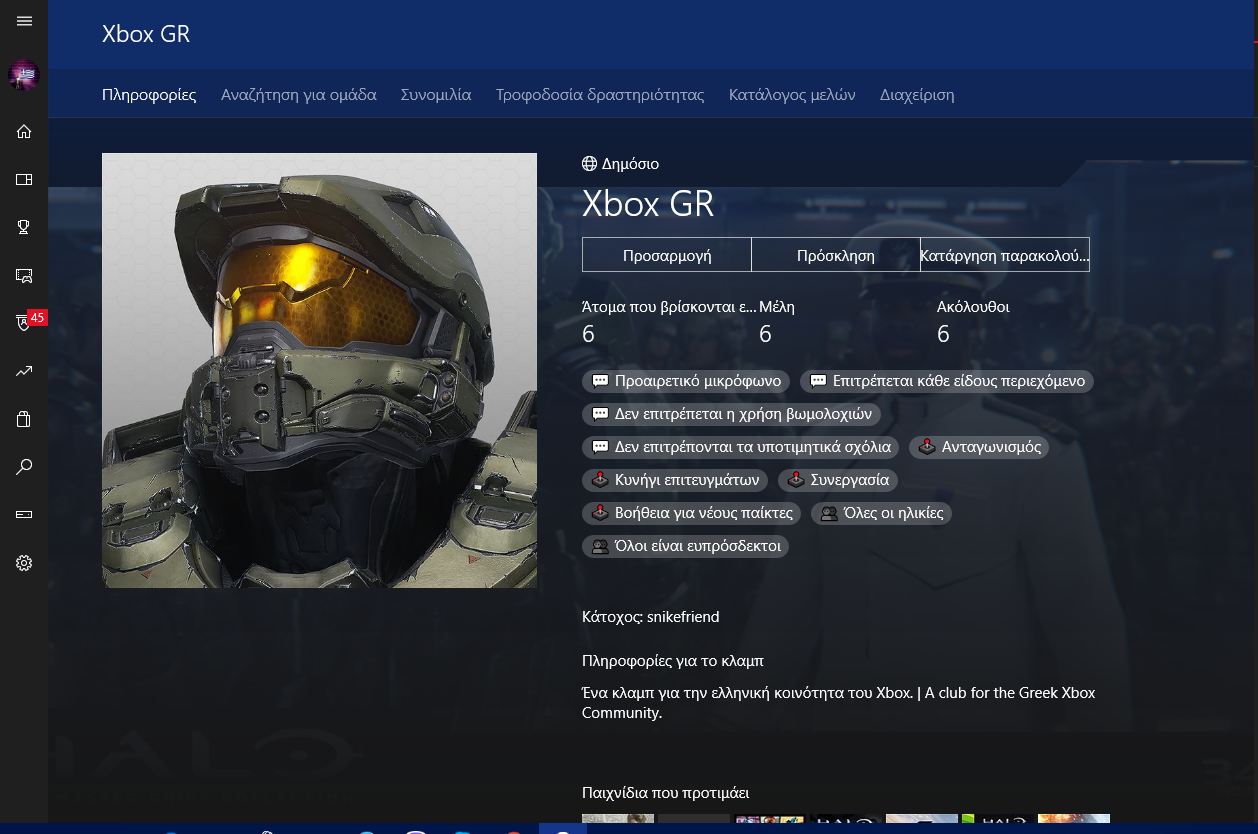The width and height of the screenshot is (1258, 834).
Task: Select the Όλοι είναι ευπρόσδεκτοι tag
Action: (x=685, y=546)
